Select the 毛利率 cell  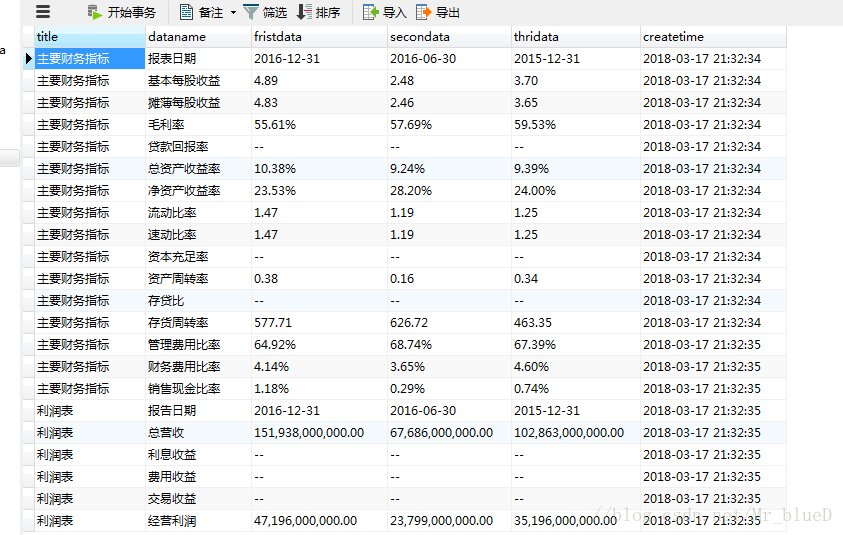point(198,125)
